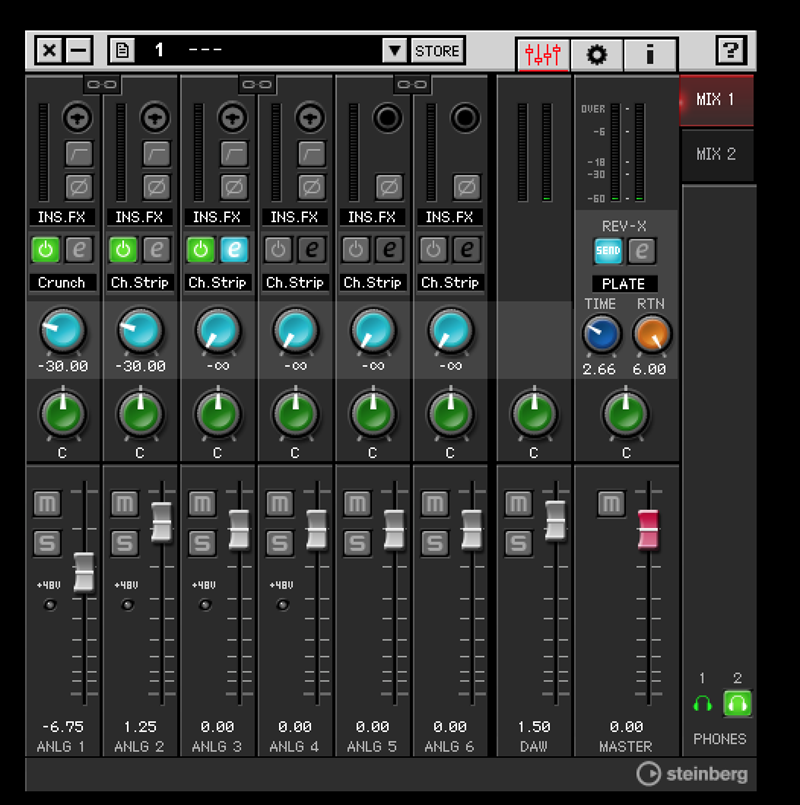The height and width of the screenshot is (805, 800).
Task: Mute the MASTER channel
Action: coord(611,503)
